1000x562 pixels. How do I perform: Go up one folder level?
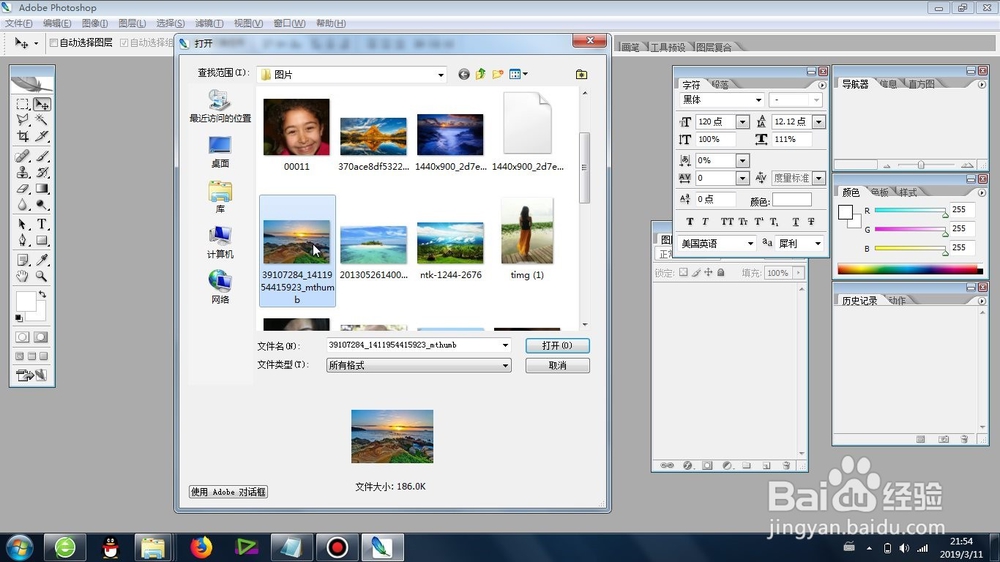480,74
